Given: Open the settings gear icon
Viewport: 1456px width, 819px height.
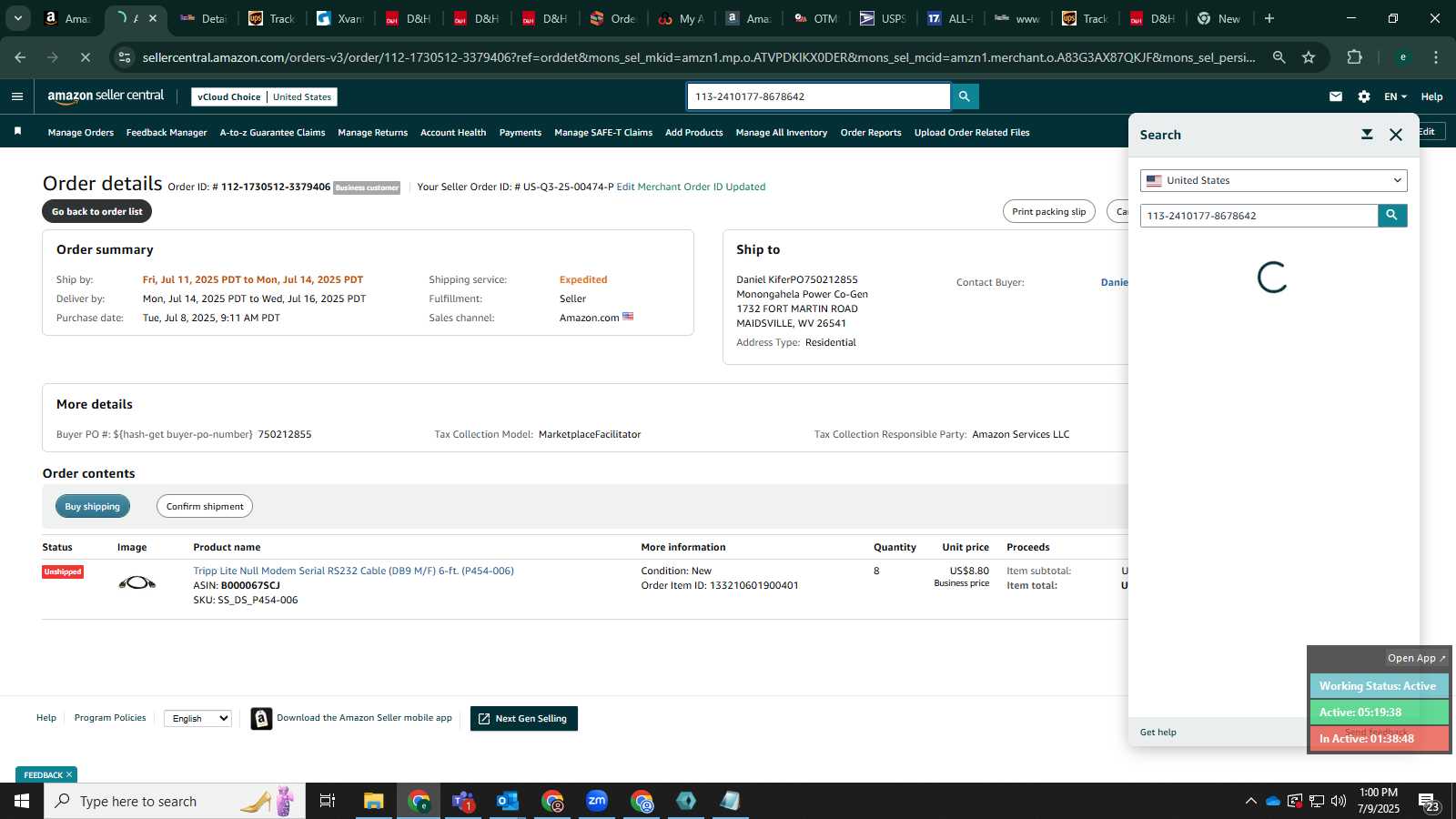Looking at the screenshot, I should point(1363,96).
